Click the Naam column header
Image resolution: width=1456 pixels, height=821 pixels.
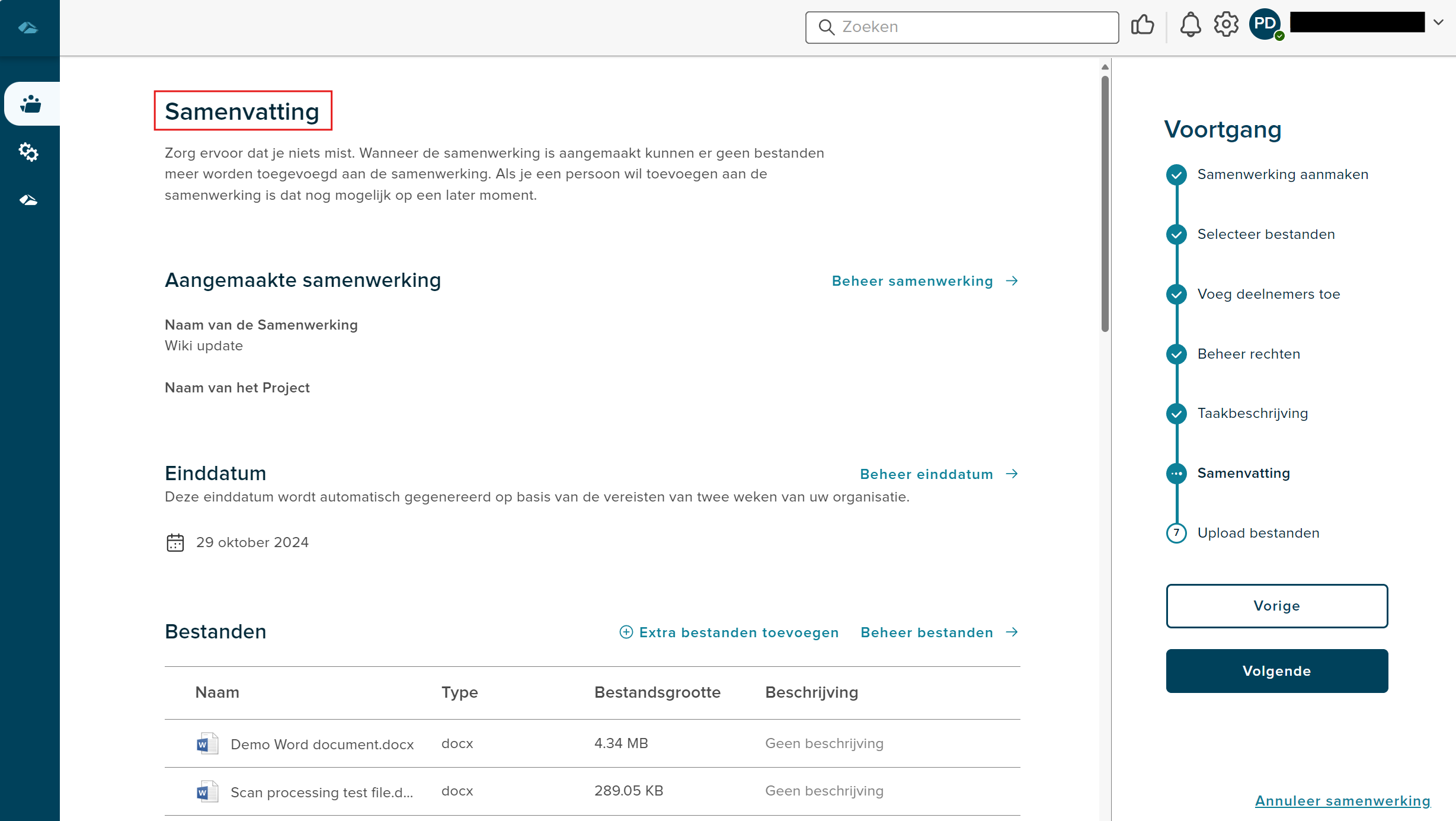217,692
